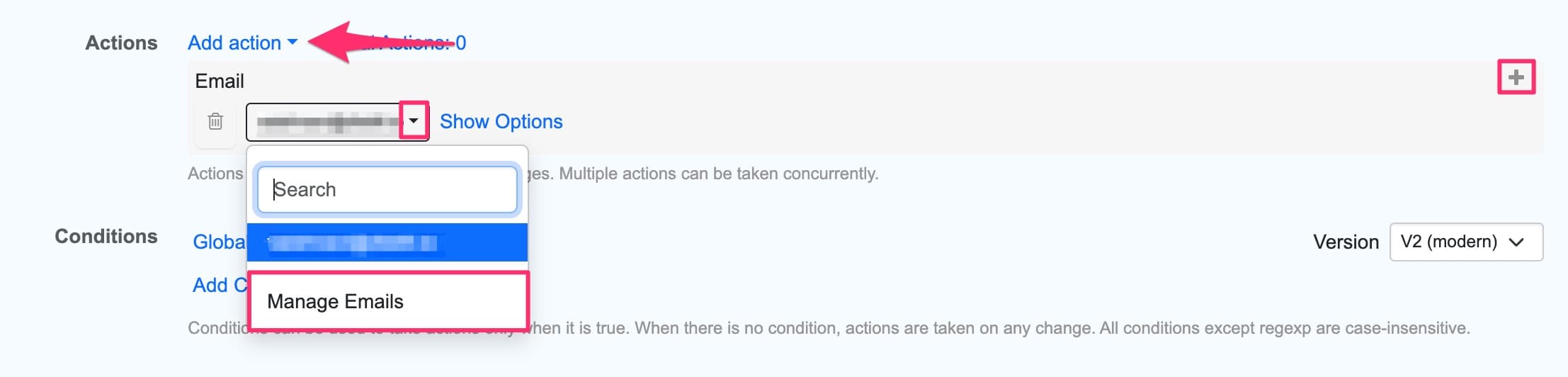Open the Add action dropdown
Screen dimensions: 1568x377
click(x=234, y=43)
